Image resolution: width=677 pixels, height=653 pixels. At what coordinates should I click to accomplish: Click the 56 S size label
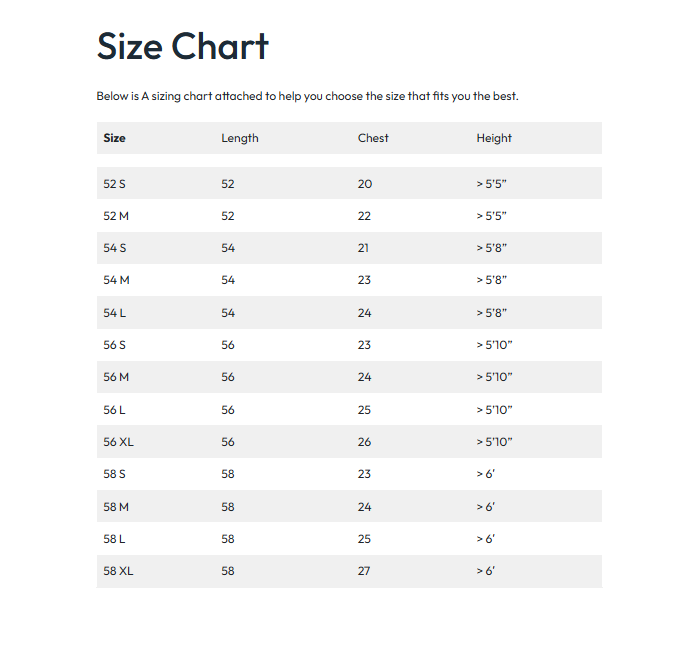pos(115,345)
